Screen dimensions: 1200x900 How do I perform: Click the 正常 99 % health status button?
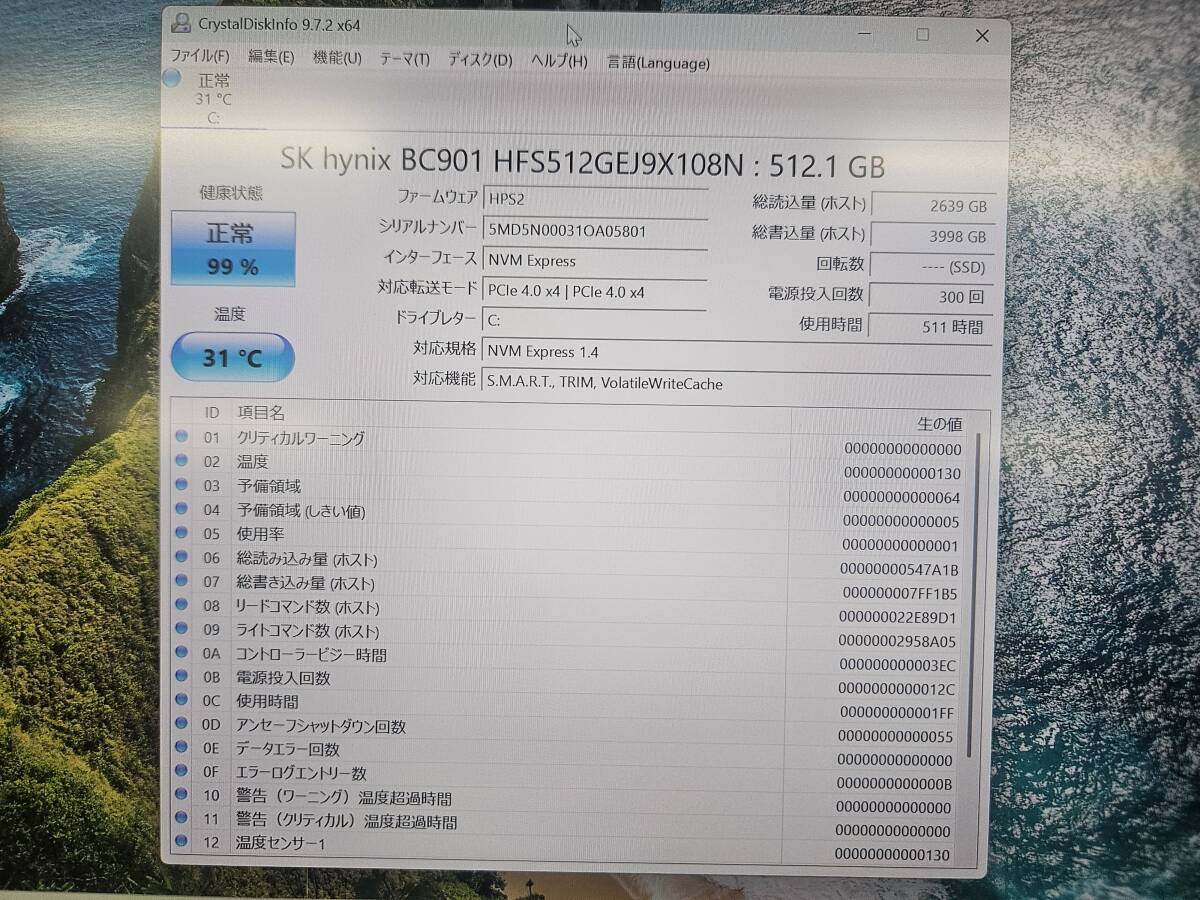pyautogui.click(x=233, y=248)
